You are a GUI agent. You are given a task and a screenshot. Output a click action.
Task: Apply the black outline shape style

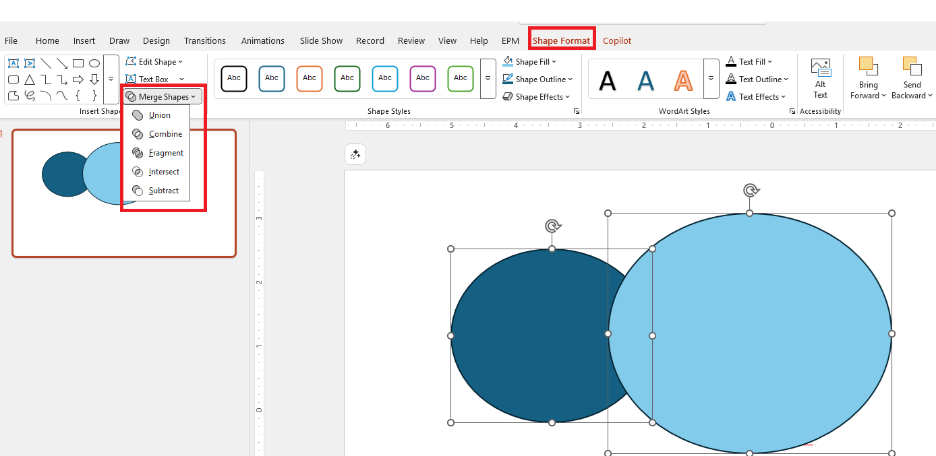pos(234,78)
